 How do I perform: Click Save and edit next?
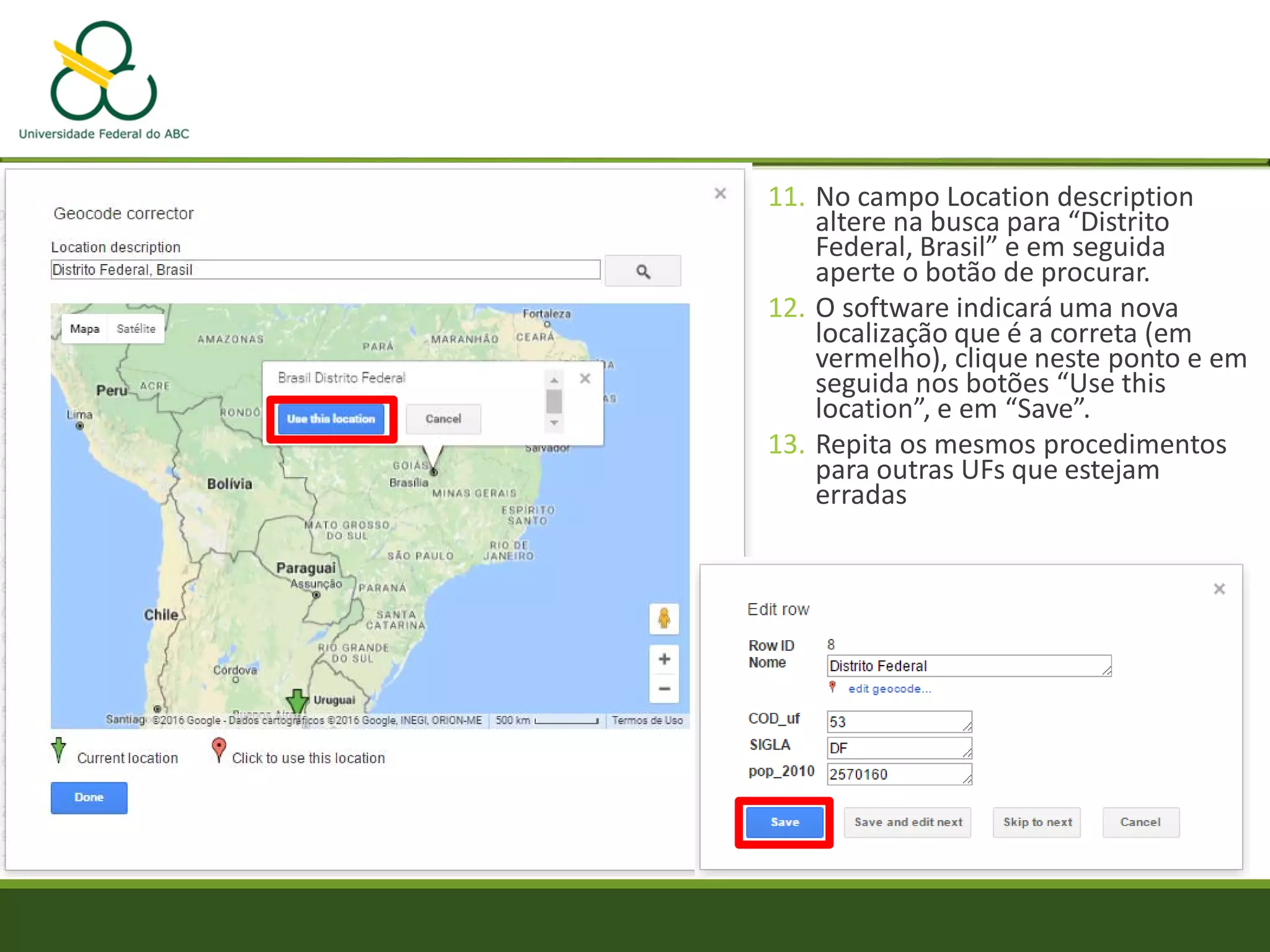pos(908,822)
